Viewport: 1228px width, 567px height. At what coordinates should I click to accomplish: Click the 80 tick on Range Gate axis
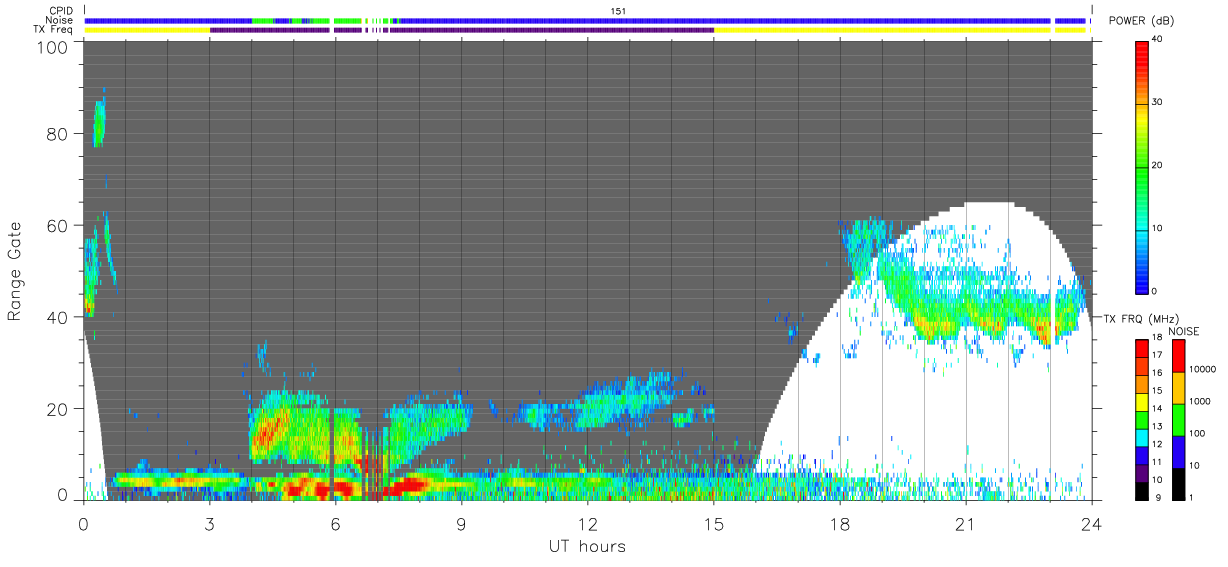(x=59, y=133)
